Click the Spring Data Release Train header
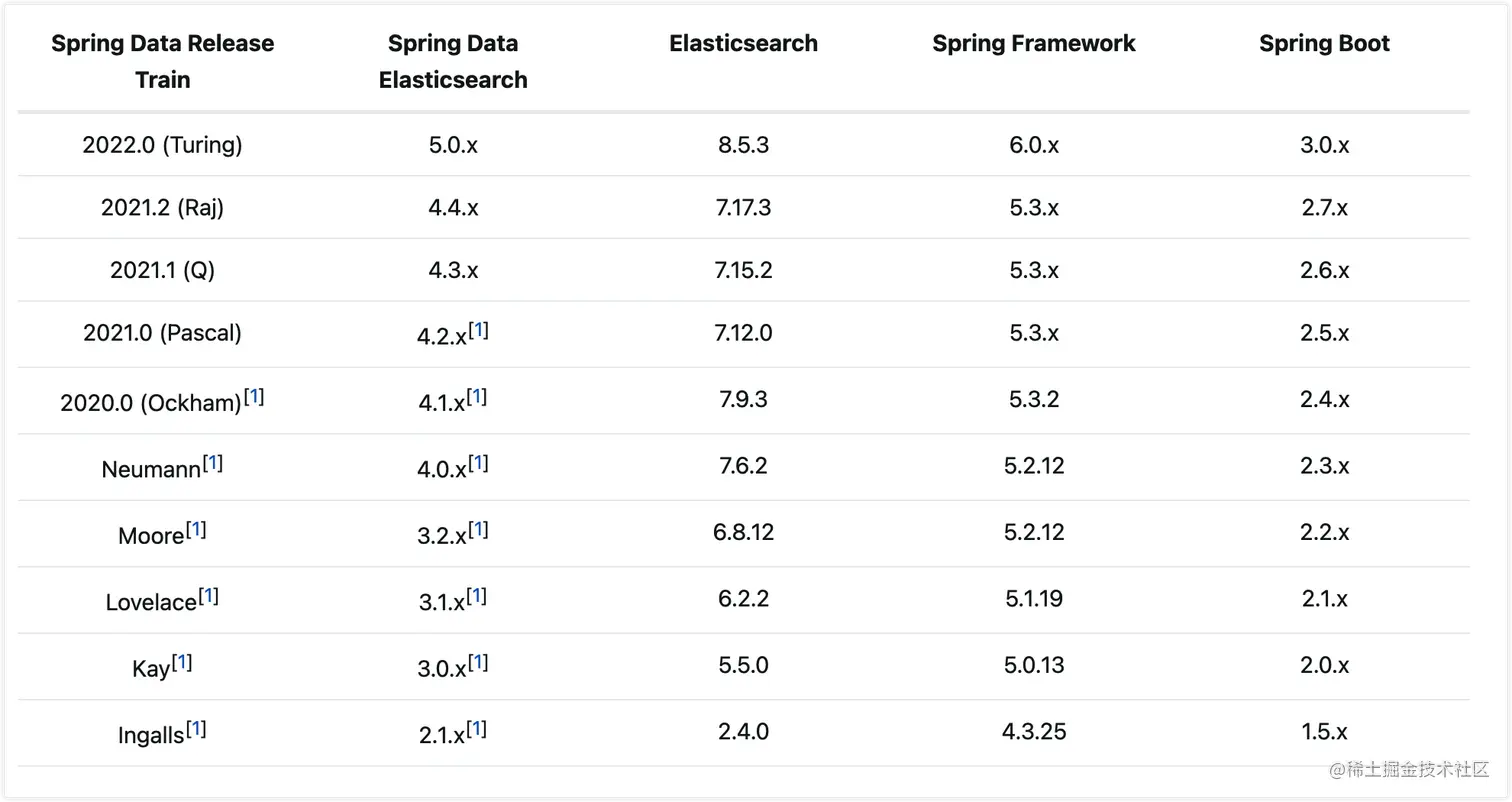 click(162, 61)
